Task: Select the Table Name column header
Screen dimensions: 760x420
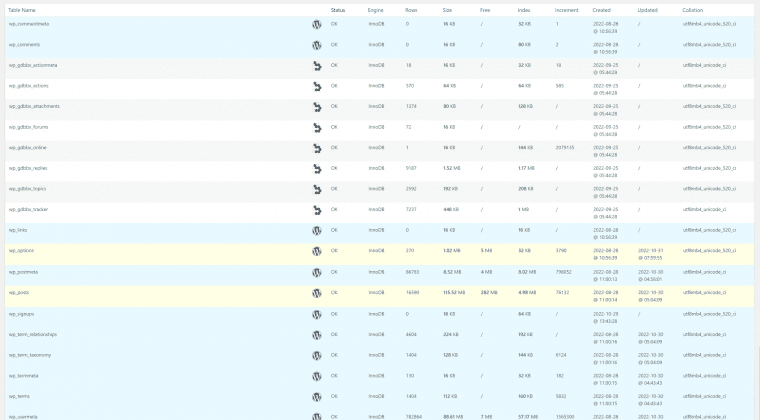Action: coord(22,10)
